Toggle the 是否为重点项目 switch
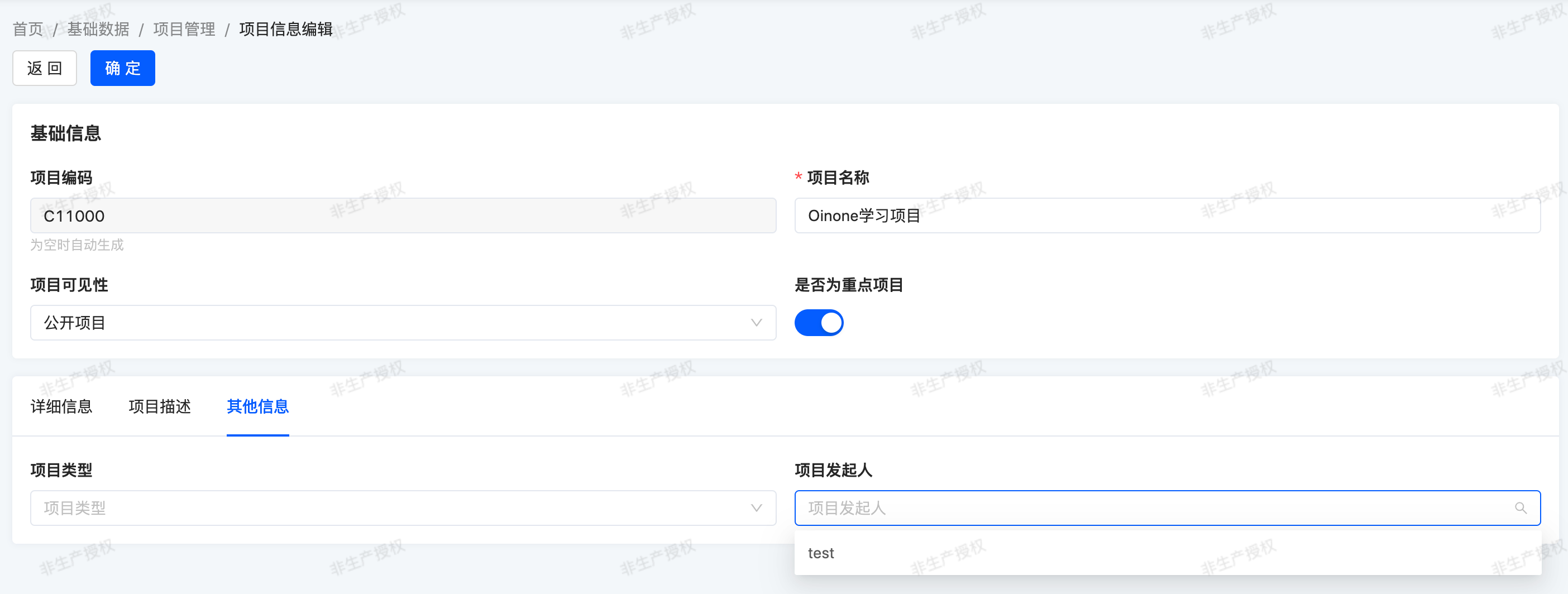Viewport: 1568px width, 594px height. (819, 323)
